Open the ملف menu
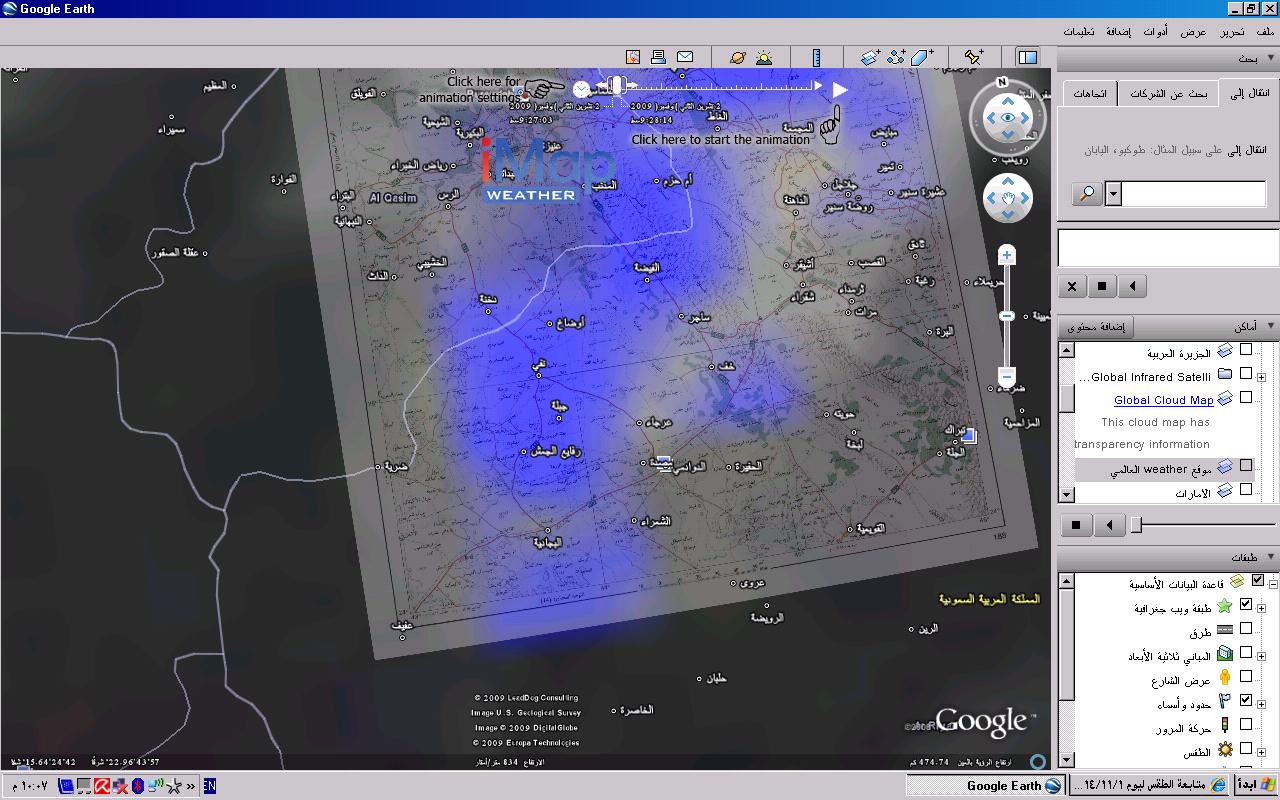The image size is (1280, 800). point(1265,32)
